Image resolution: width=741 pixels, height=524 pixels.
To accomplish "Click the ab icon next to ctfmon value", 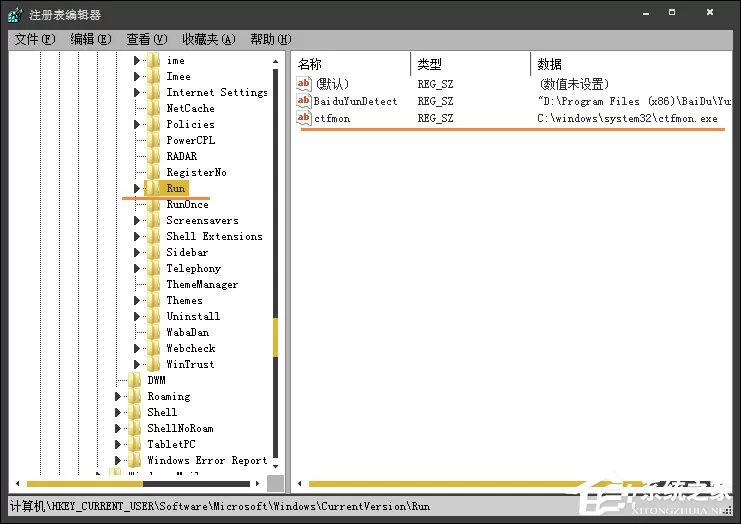I will point(303,118).
